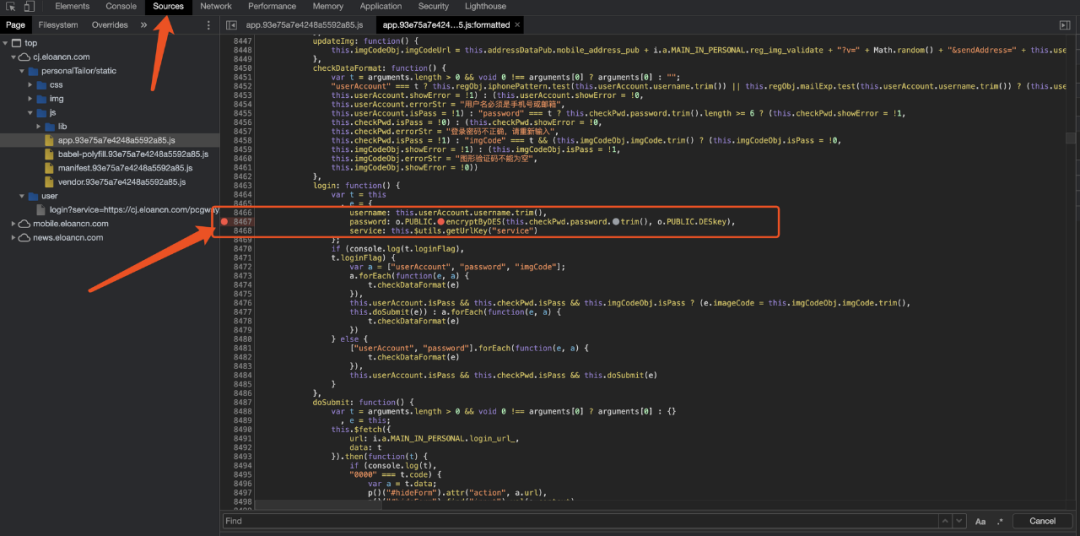Go to next search result arrow
The image size is (1080, 536).
[957, 521]
